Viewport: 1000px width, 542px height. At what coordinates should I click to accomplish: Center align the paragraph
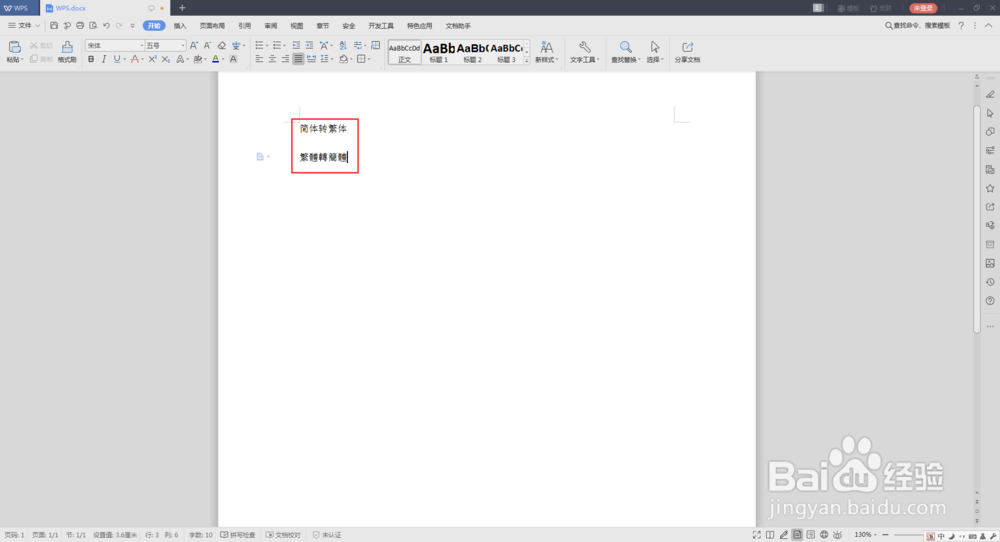tap(272, 59)
